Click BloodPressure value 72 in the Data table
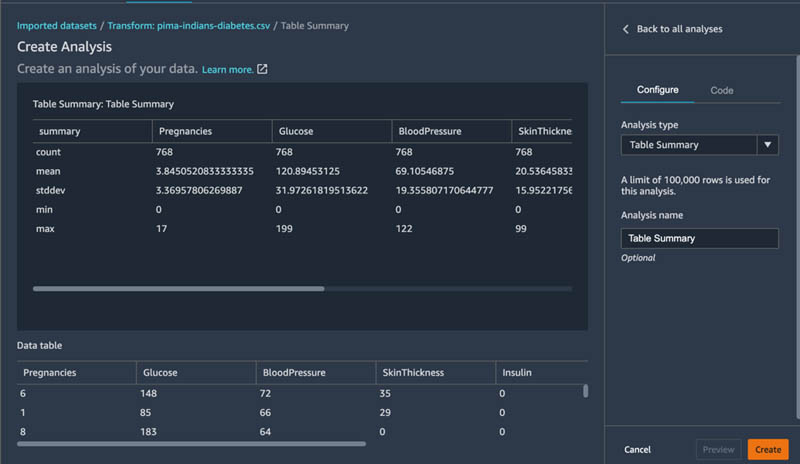 coord(265,394)
